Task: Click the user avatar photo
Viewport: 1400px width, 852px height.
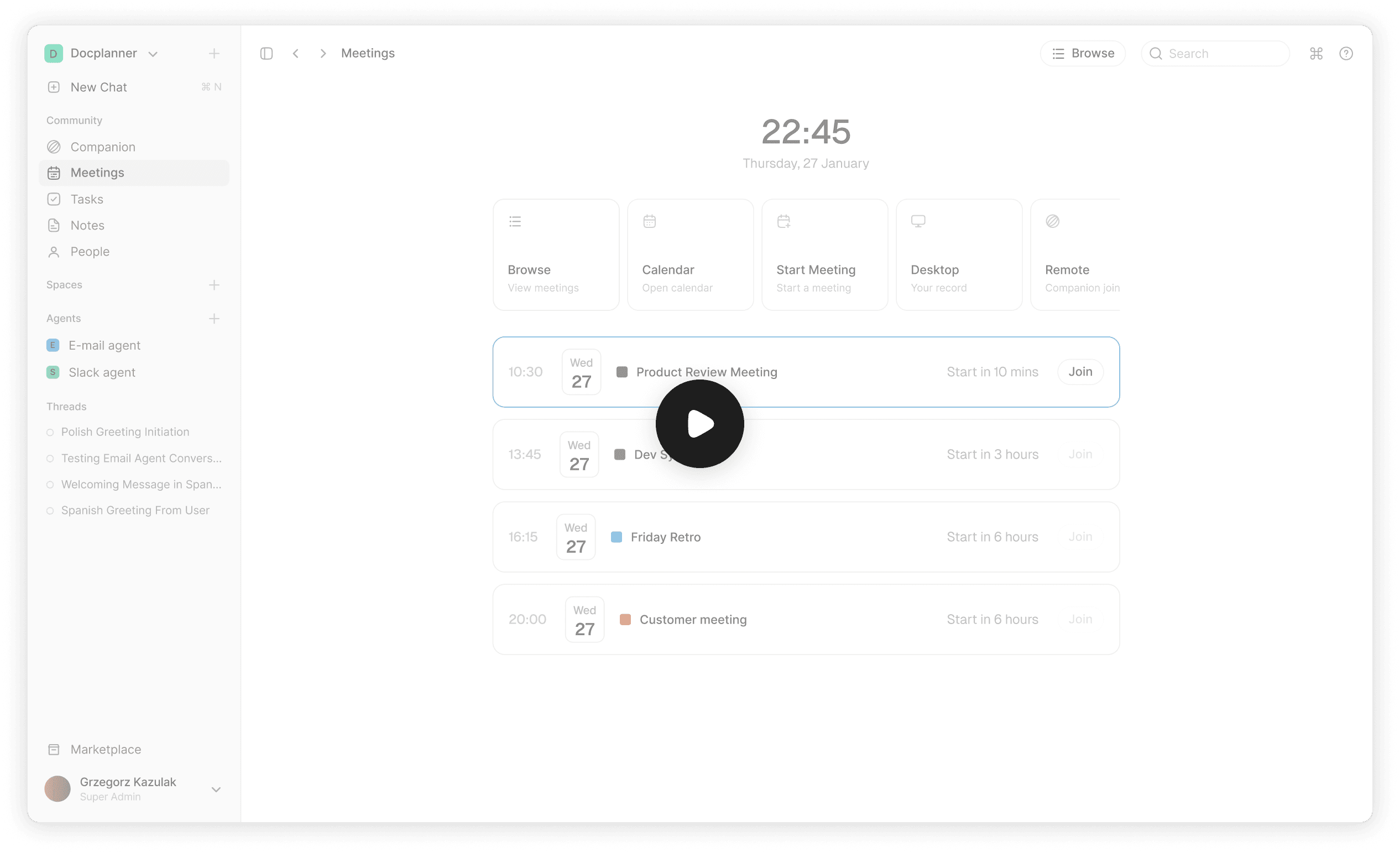Action: [x=58, y=788]
